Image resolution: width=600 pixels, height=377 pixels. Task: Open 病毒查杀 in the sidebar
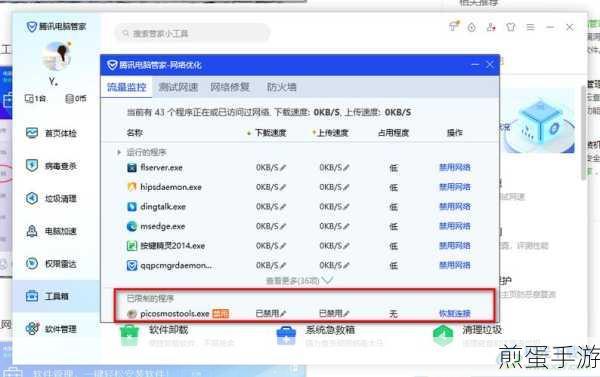[51, 166]
